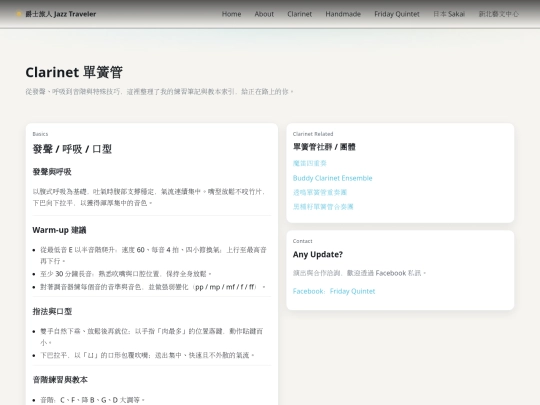
Task: Open the Facebook: Friday Quintet link
Action: [334, 291]
